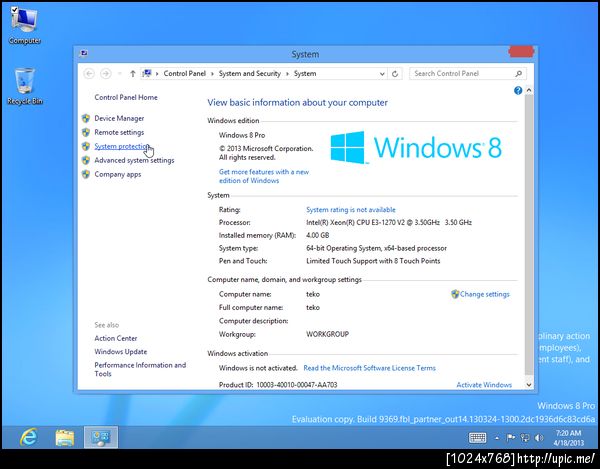Viewport: 600px width, 469px height.
Task: Click Change settings link
Action: (484, 294)
